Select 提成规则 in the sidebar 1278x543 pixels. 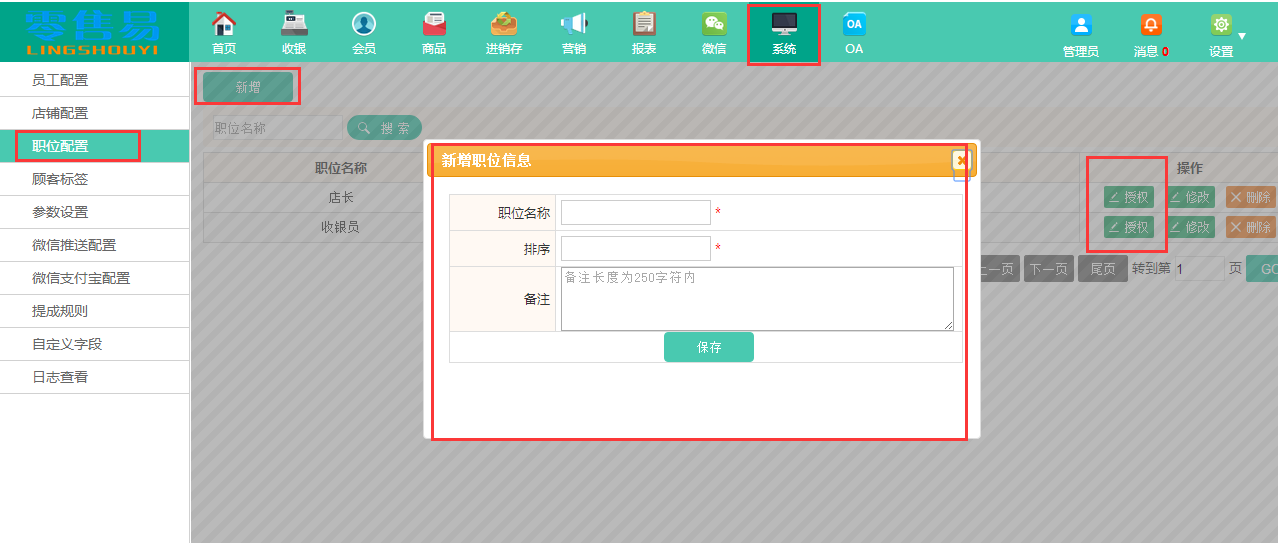(x=60, y=311)
